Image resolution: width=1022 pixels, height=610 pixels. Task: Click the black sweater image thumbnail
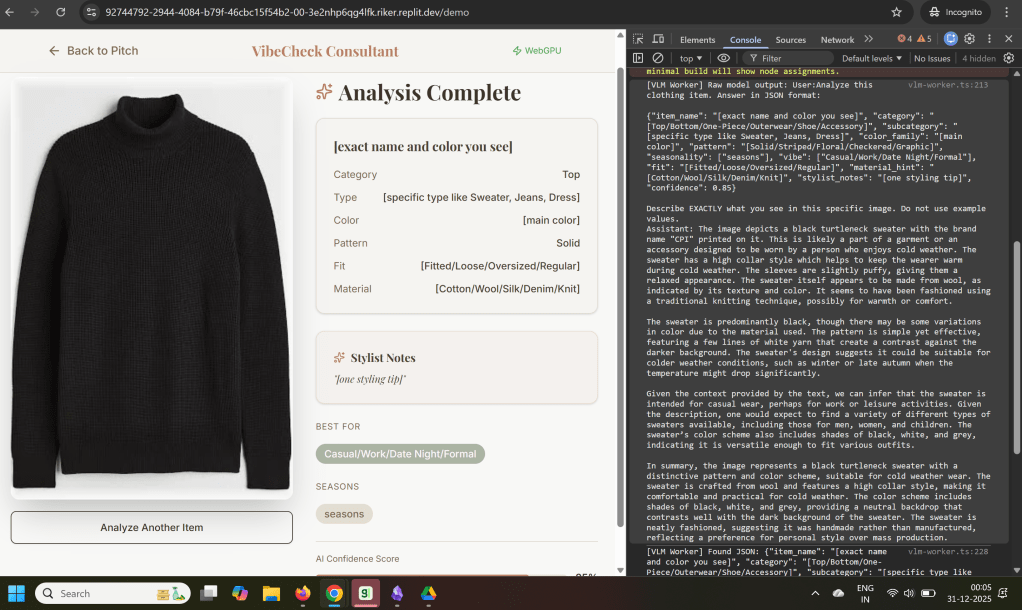coord(151,290)
